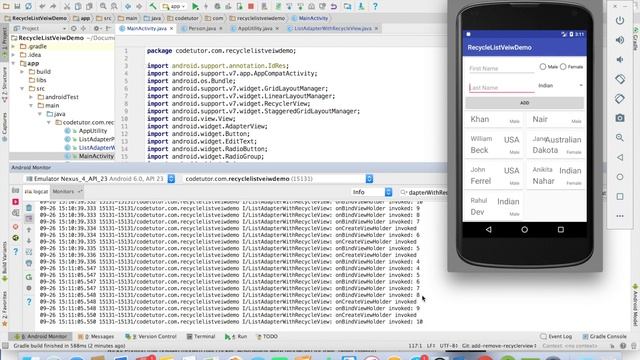
Task: Open the Event Log panel
Action: tap(556, 336)
